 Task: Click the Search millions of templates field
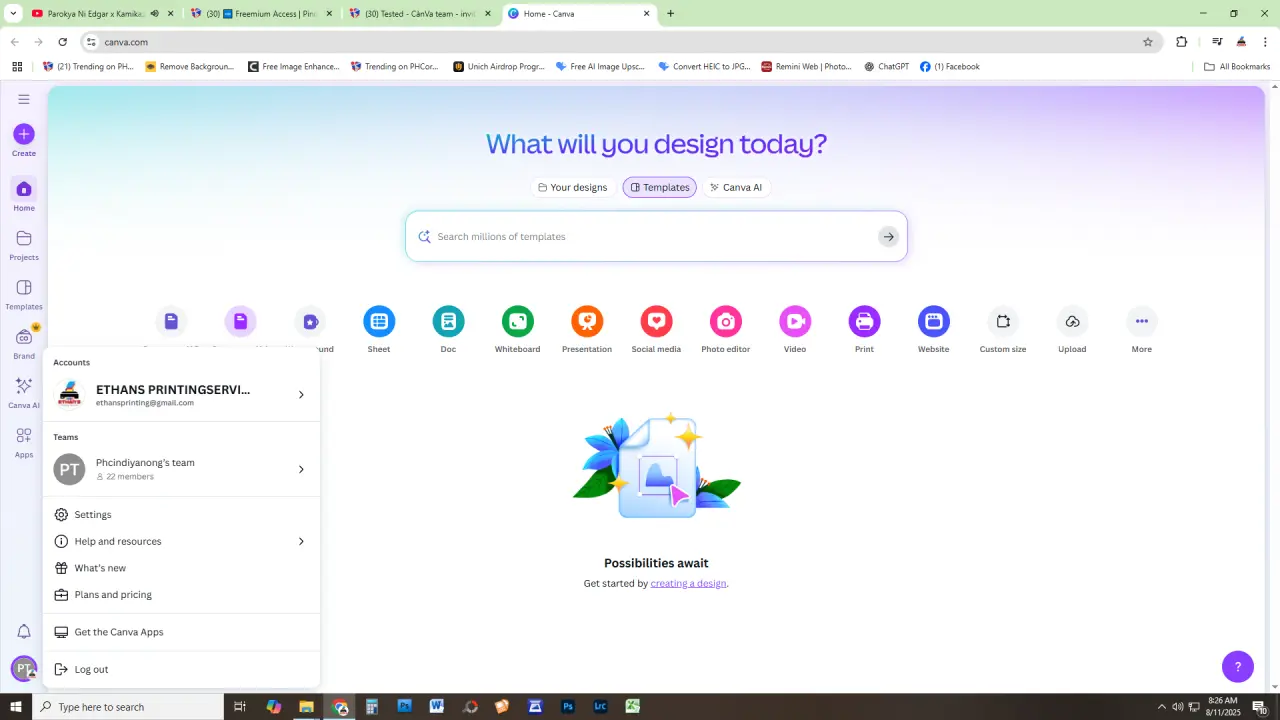656,237
